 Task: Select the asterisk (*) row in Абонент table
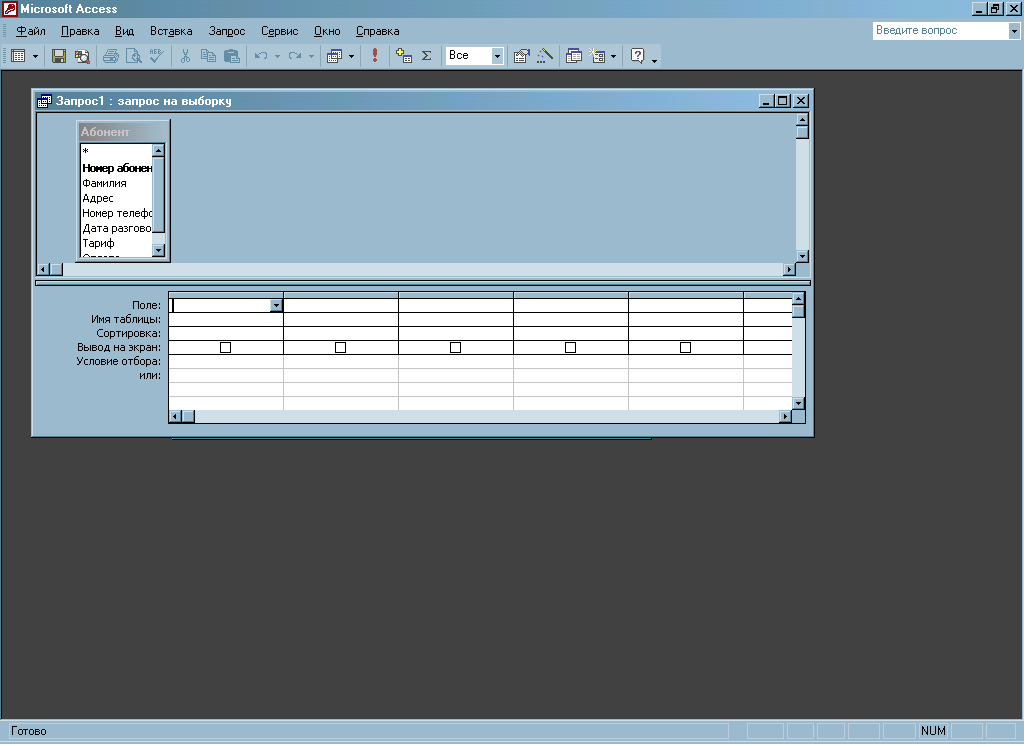[x=116, y=152]
